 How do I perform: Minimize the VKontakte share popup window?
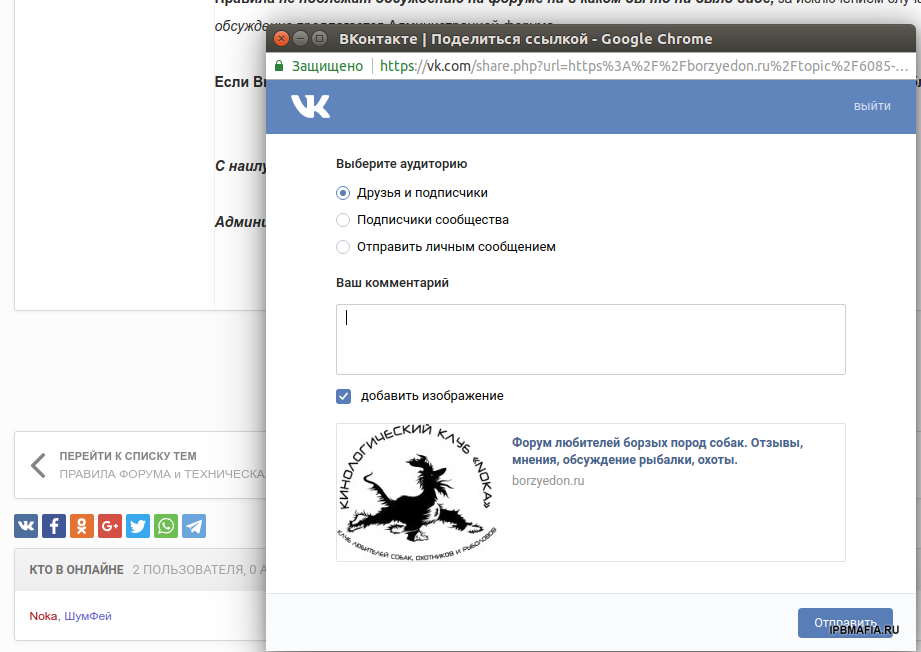300,39
